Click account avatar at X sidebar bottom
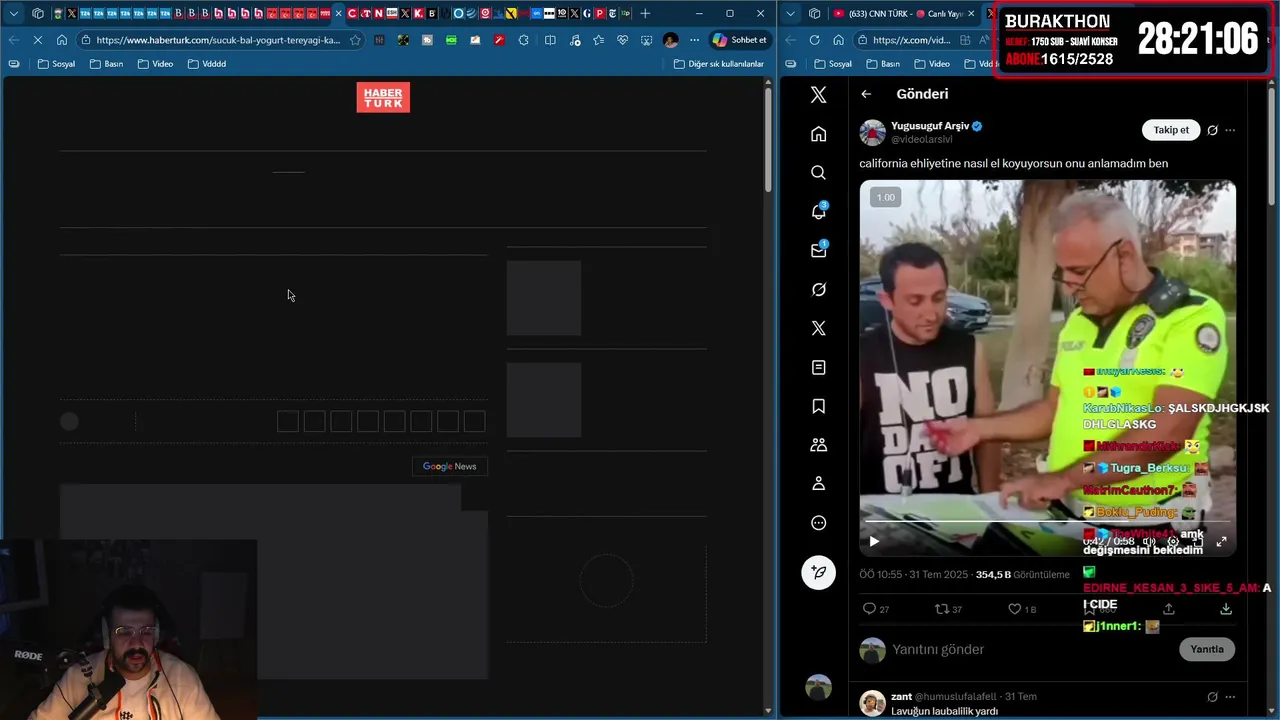The height and width of the screenshot is (720, 1280). 818,687
